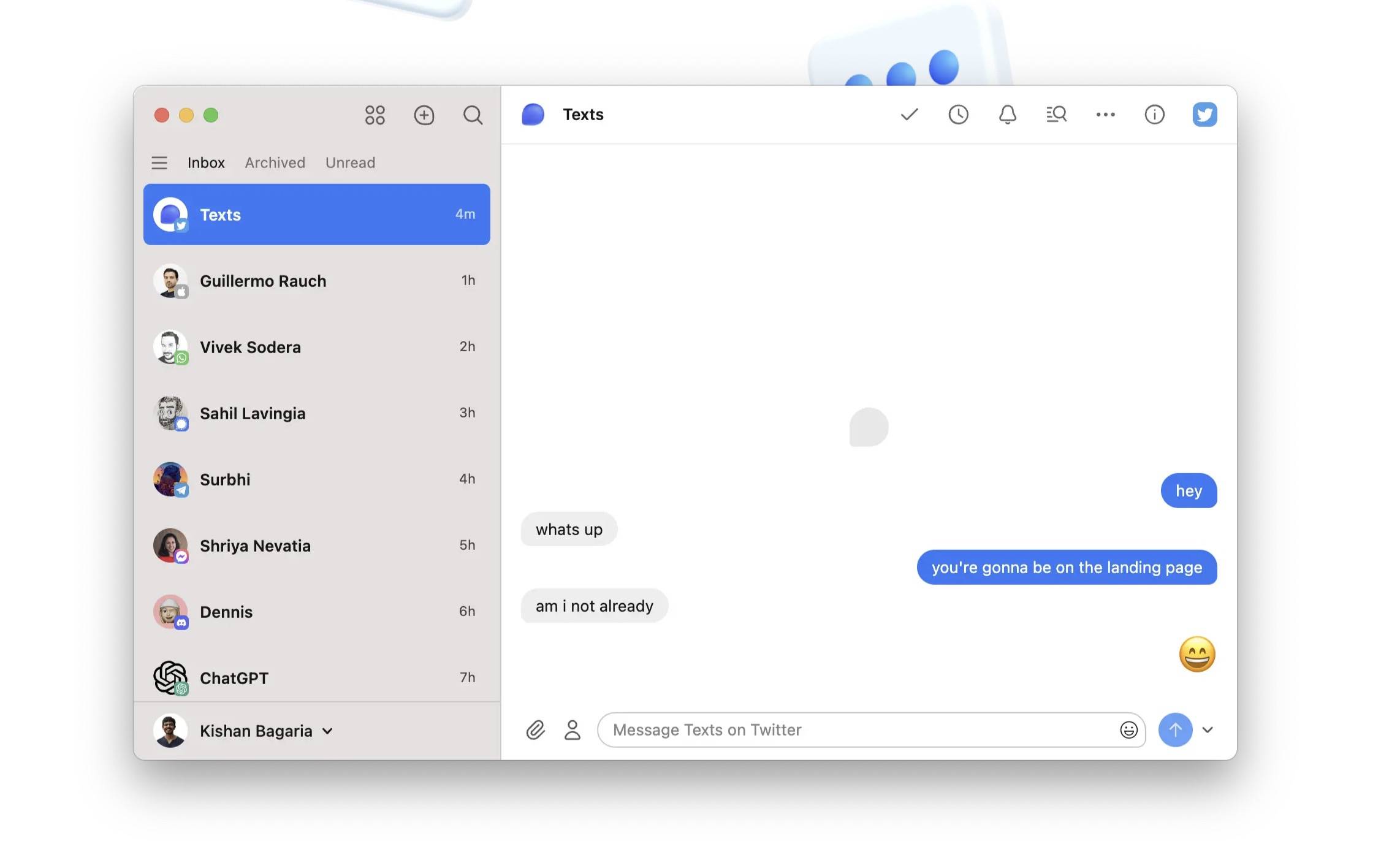
Task: Switch to the Unread tab
Action: (x=350, y=162)
